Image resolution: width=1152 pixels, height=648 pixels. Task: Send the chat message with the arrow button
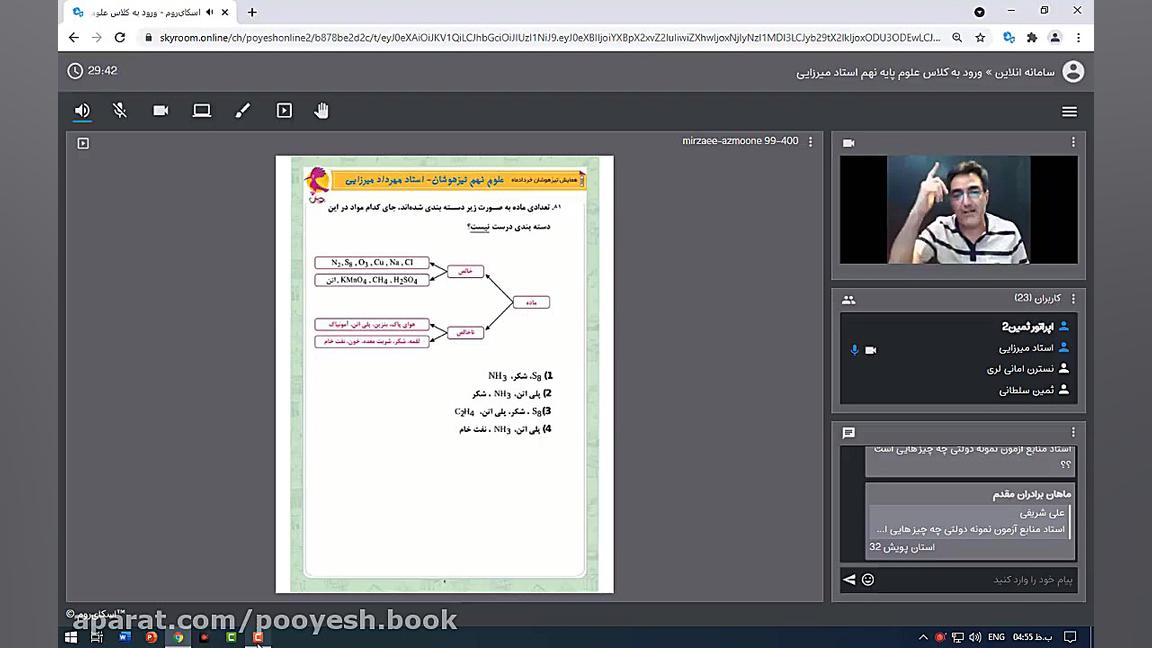849,579
